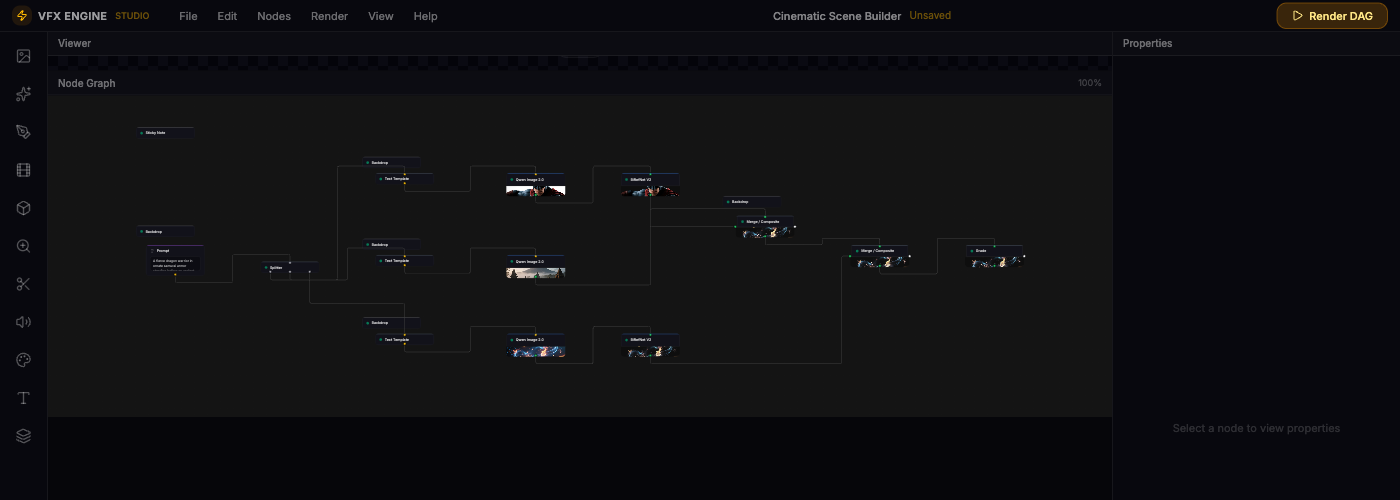Click the 100% zoom level indicator
Viewport: 1400px width, 500px height.
(x=1089, y=83)
